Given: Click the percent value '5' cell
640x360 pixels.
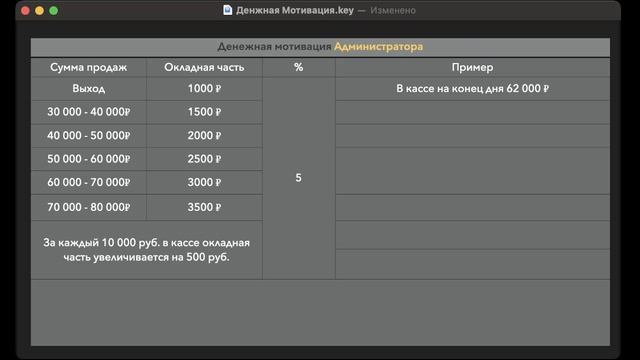Looking at the screenshot, I should tap(298, 178).
